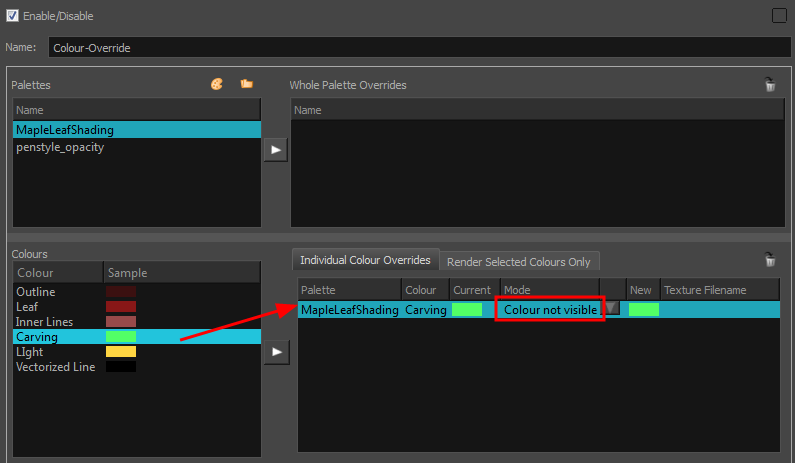Screen dimensions: 795x463
Task: Switch to Render Selected Colours Only tab
Action: 518,262
